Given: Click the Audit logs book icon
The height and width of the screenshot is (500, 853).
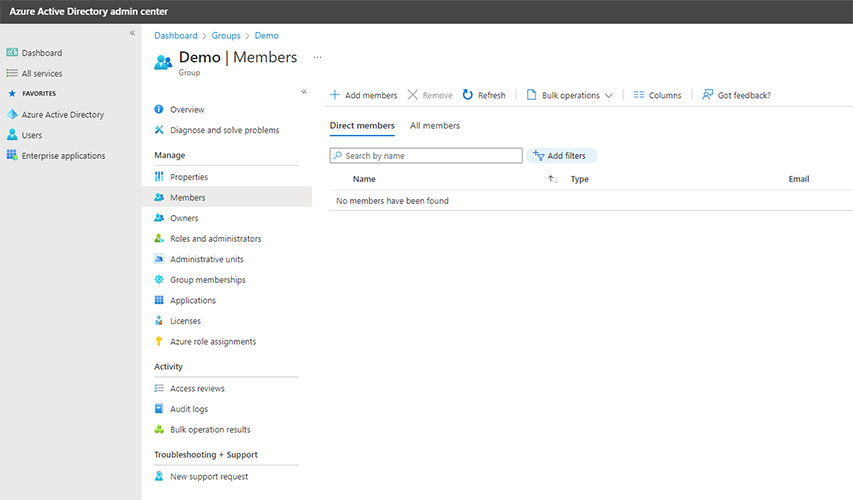Looking at the screenshot, I should pos(159,409).
